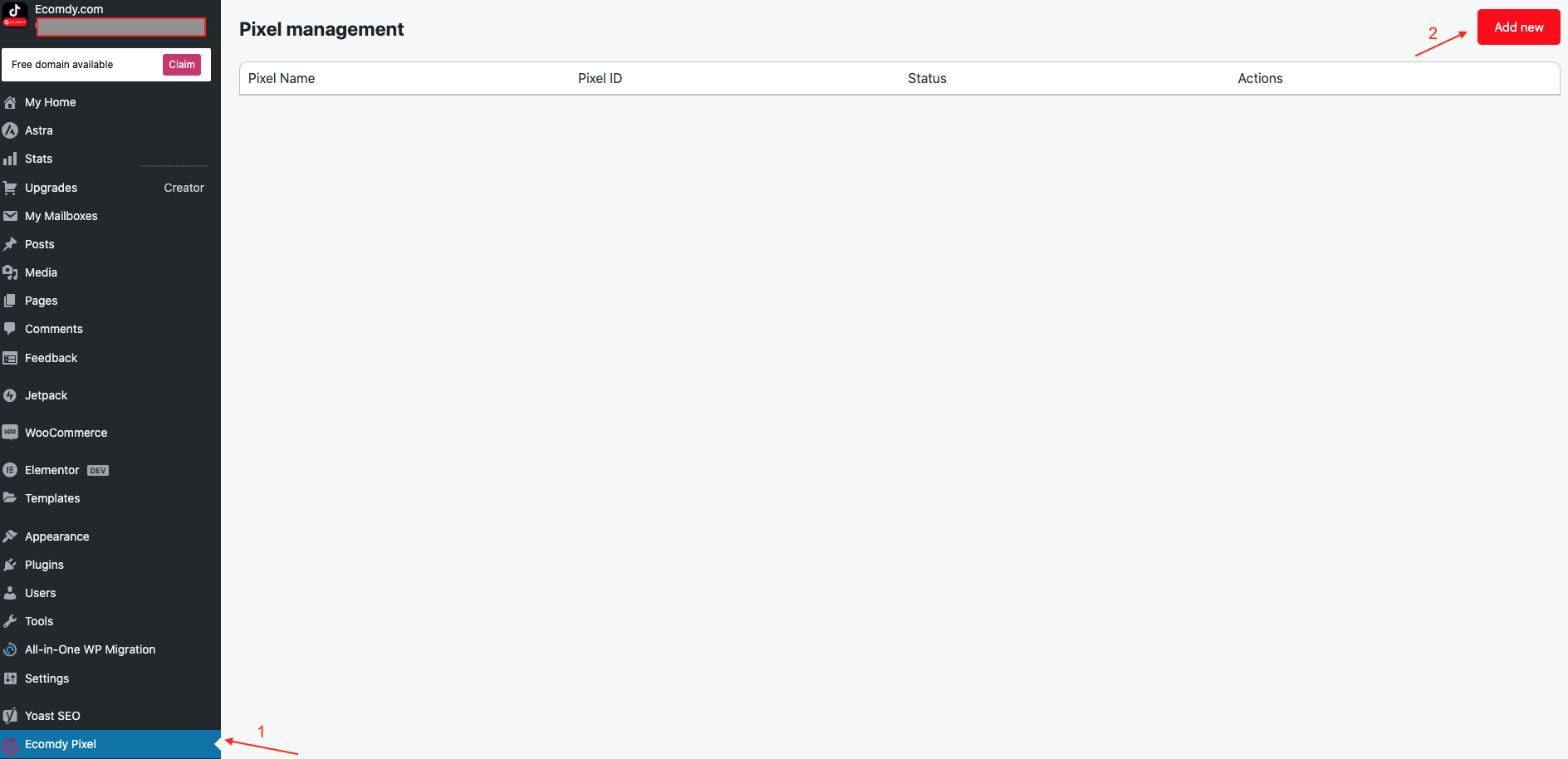The image size is (1568, 759).
Task: Click the WooCommerce icon
Action: click(x=10, y=433)
